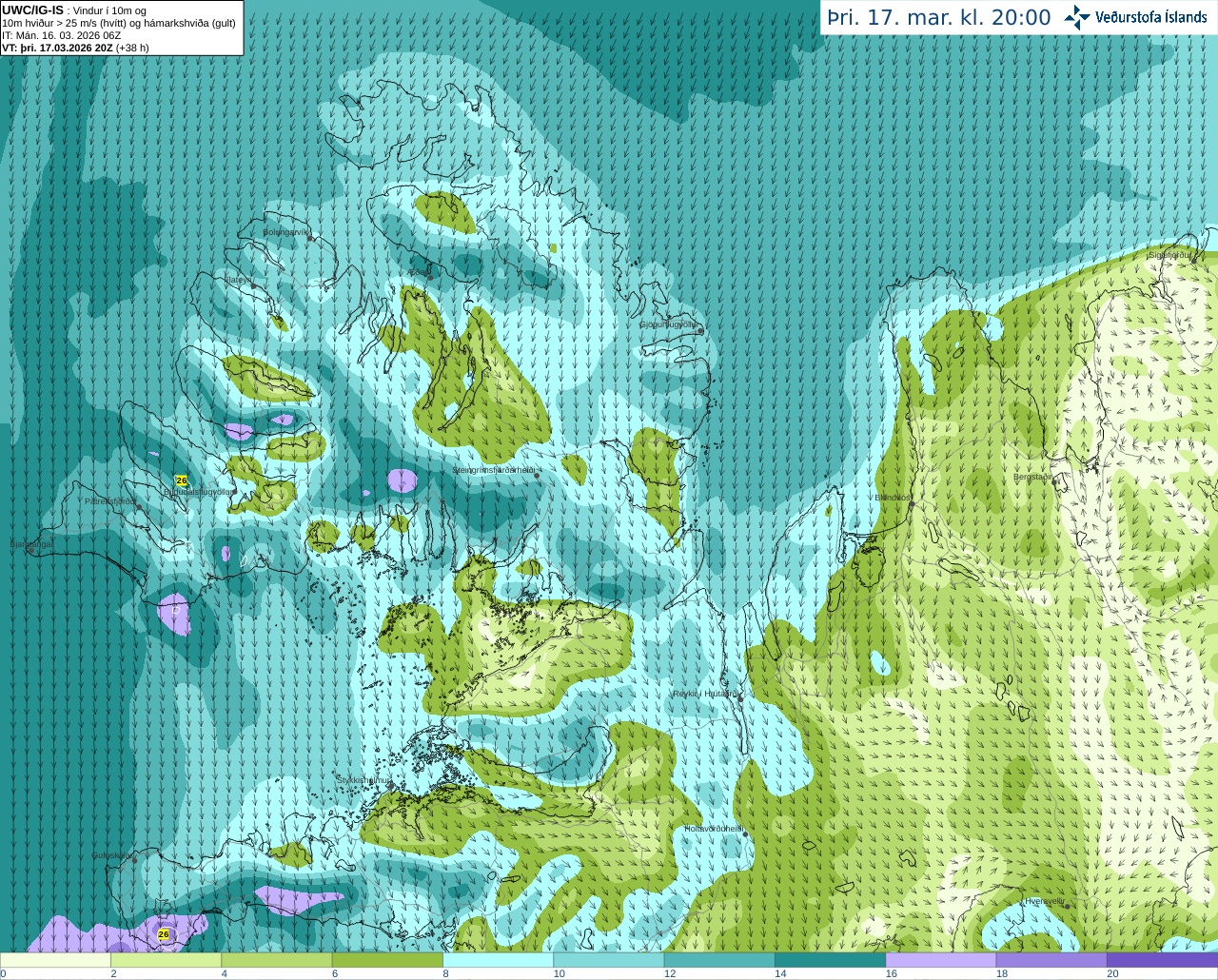
Task: Click the Steingrímsfjarðarheiði station label
Action: [493, 470]
